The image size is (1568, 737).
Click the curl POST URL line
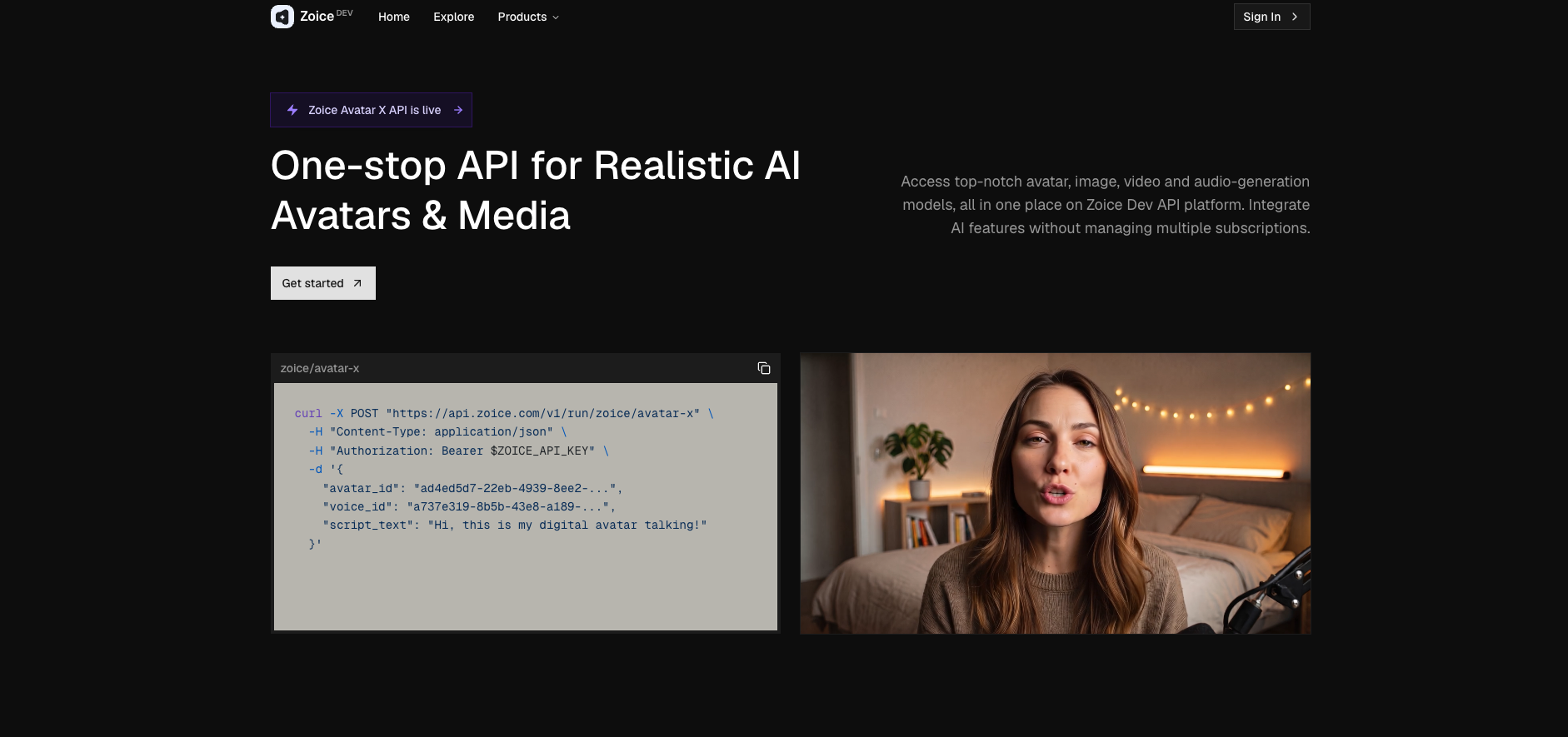pos(504,413)
